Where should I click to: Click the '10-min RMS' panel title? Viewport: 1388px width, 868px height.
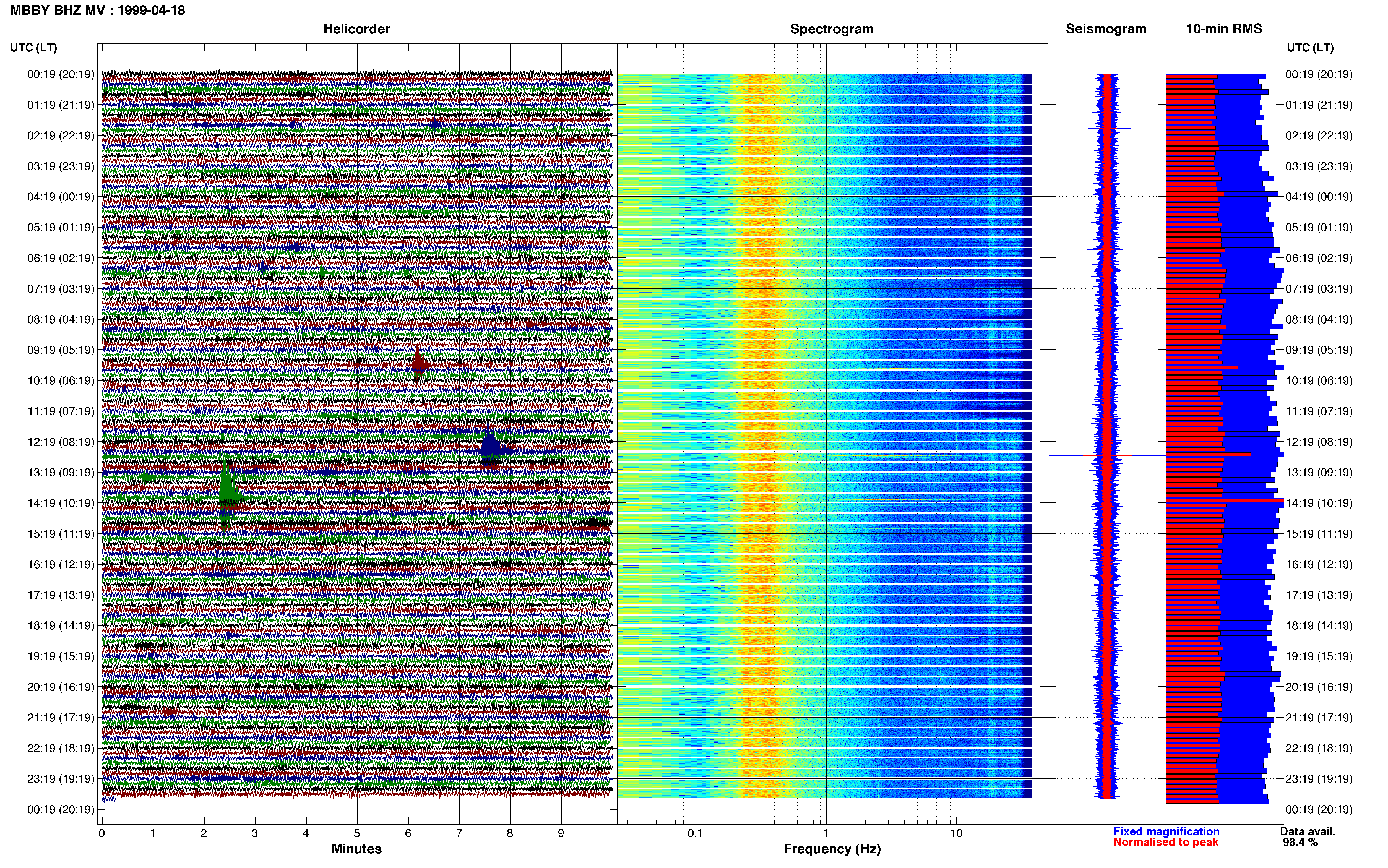pyautogui.click(x=1224, y=29)
